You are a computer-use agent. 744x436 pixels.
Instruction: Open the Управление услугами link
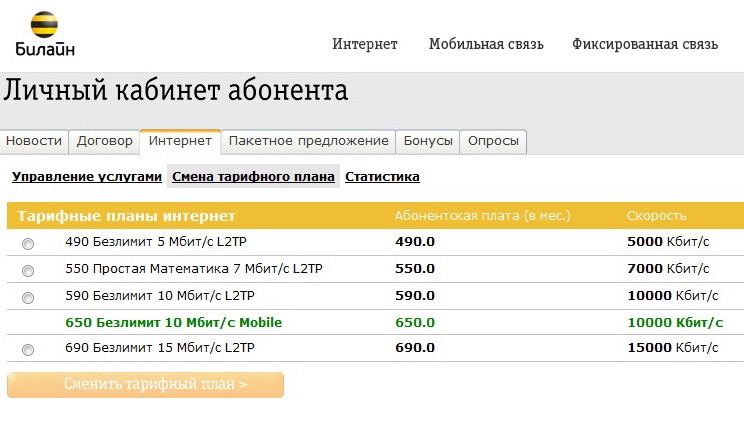pos(87,177)
